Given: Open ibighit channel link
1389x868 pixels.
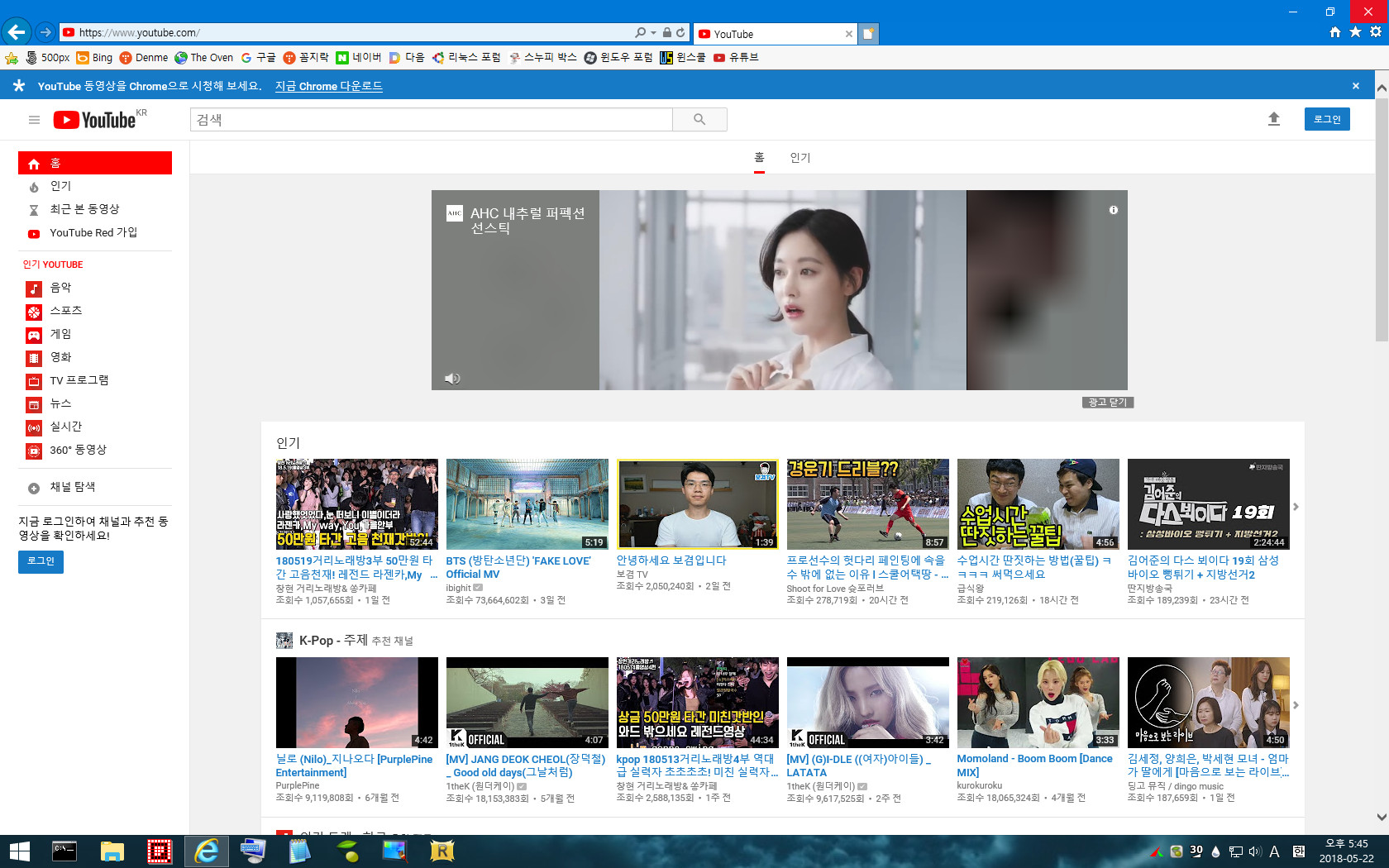Looking at the screenshot, I should [x=458, y=589].
